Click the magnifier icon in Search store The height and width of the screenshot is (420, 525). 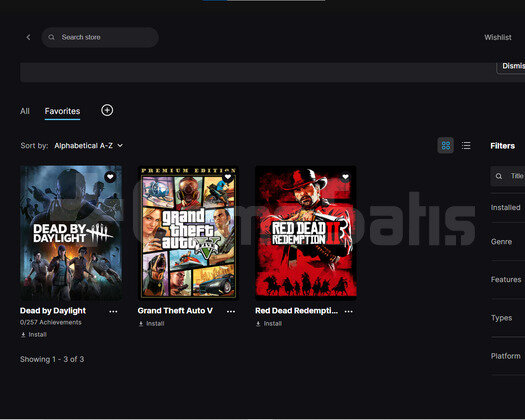[x=51, y=37]
